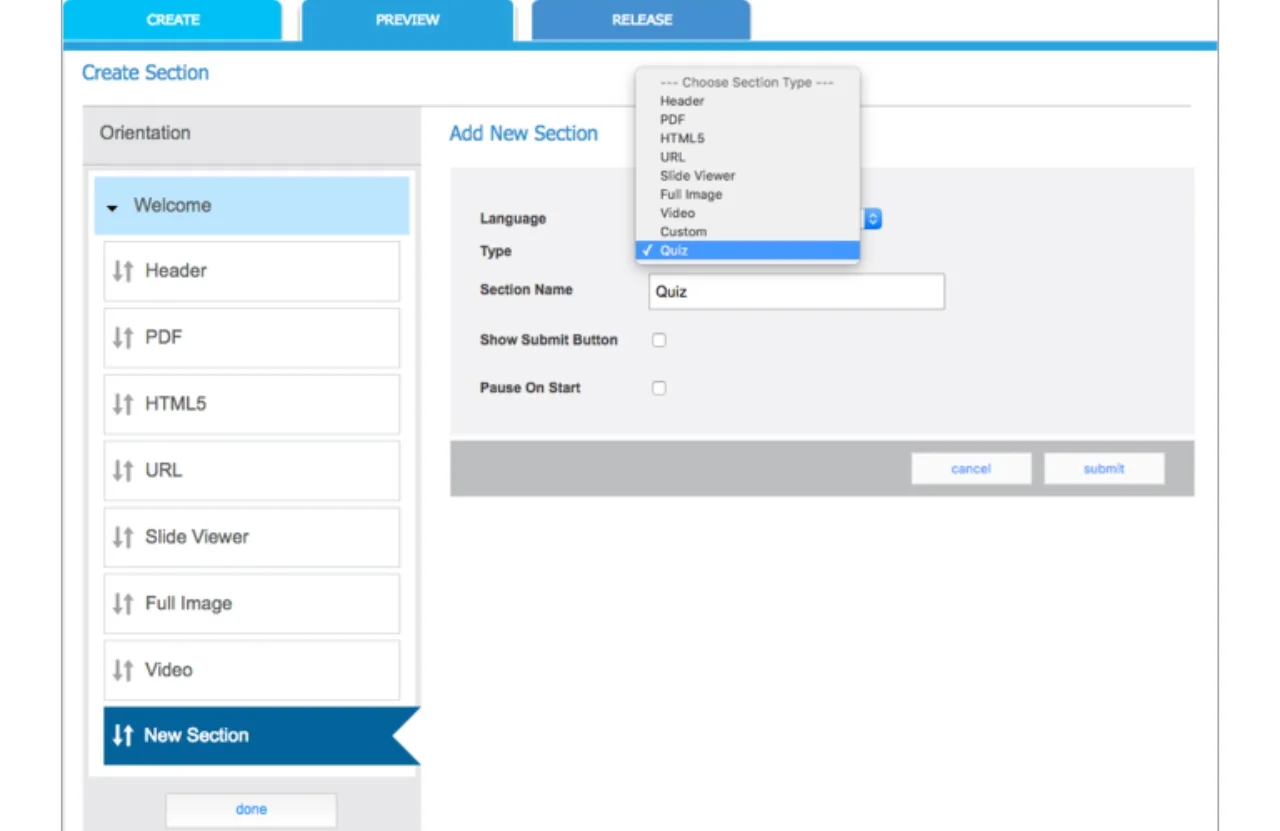Select the Full Image section in the sidebar
The height and width of the screenshot is (831, 1280).
pyautogui.click(x=252, y=603)
